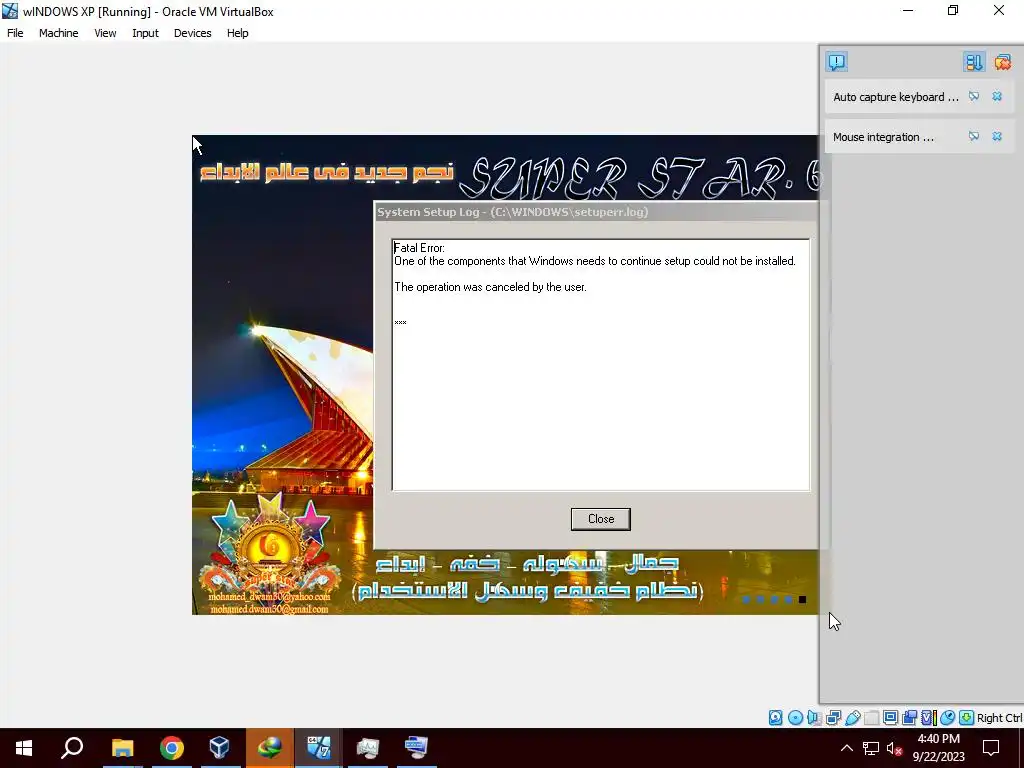The height and width of the screenshot is (768, 1024).
Task: Open the notification center toggle icon
Action: (837, 62)
